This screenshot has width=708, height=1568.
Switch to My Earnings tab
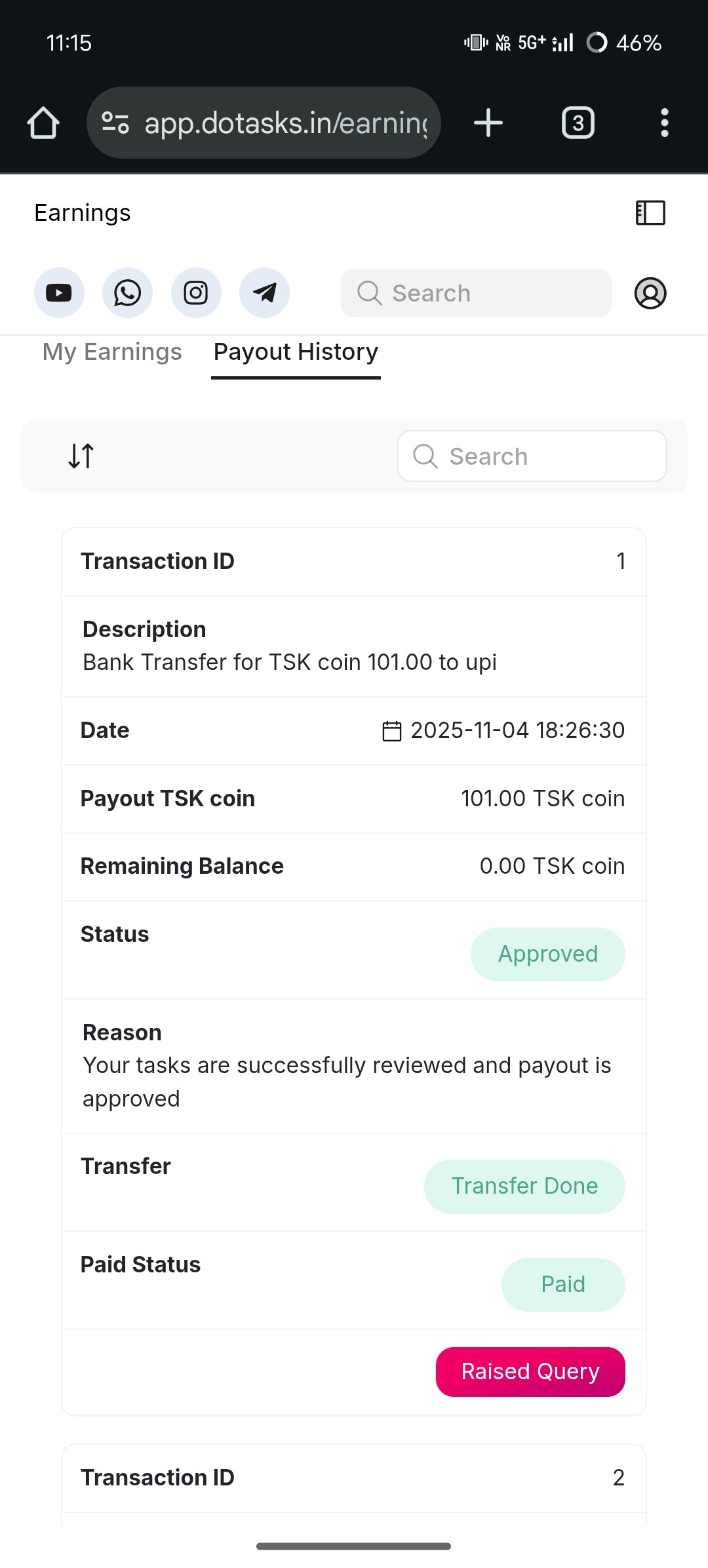pos(112,352)
